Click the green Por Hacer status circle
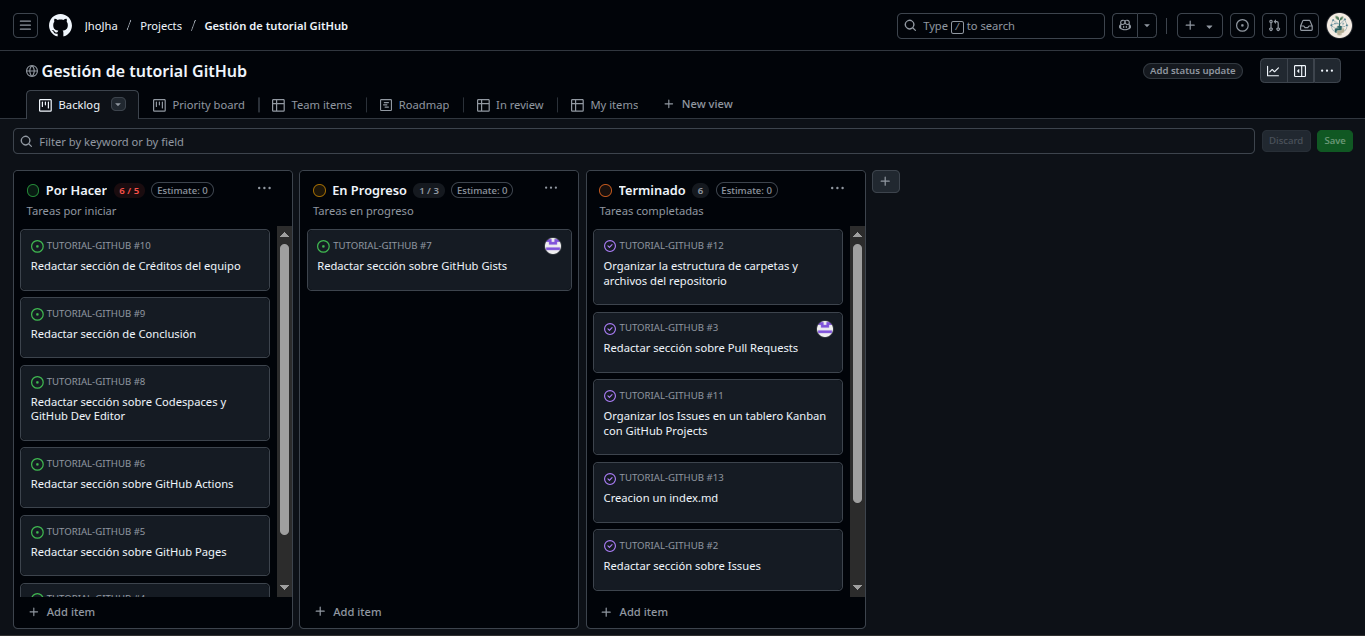The image size is (1365, 636). pyautogui.click(x=33, y=190)
